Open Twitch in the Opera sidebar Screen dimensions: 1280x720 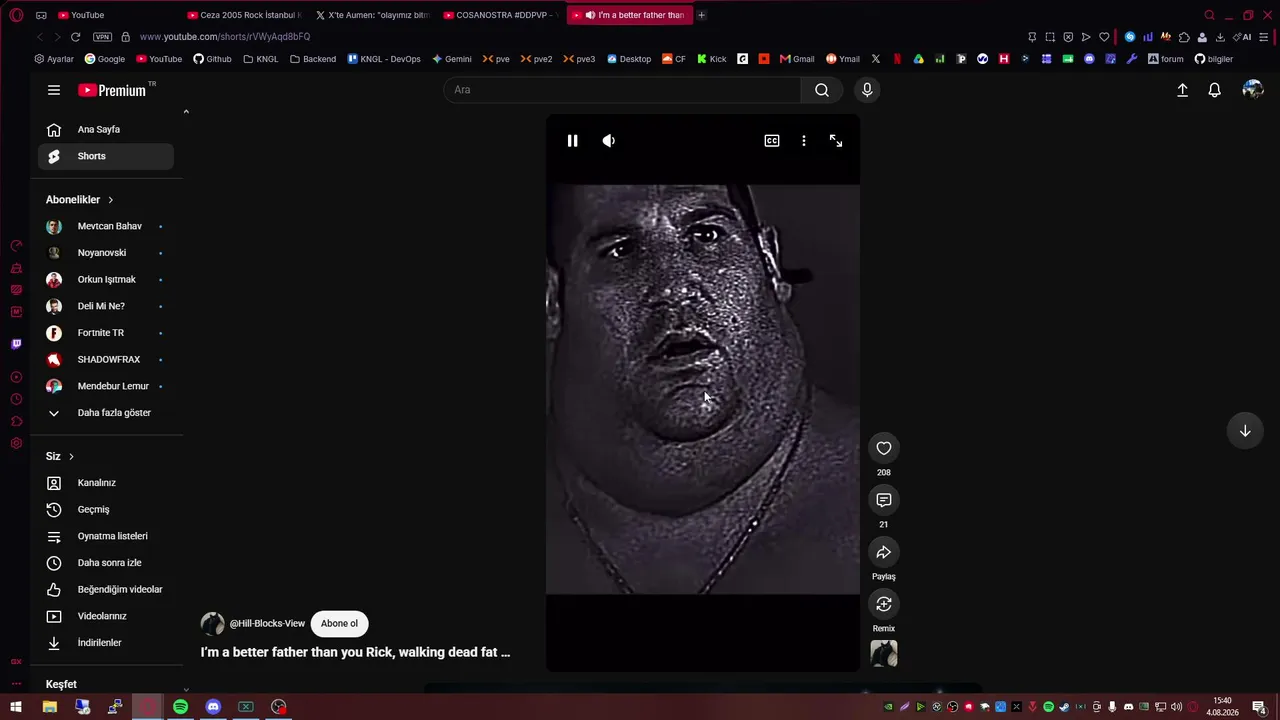click(16, 344)
